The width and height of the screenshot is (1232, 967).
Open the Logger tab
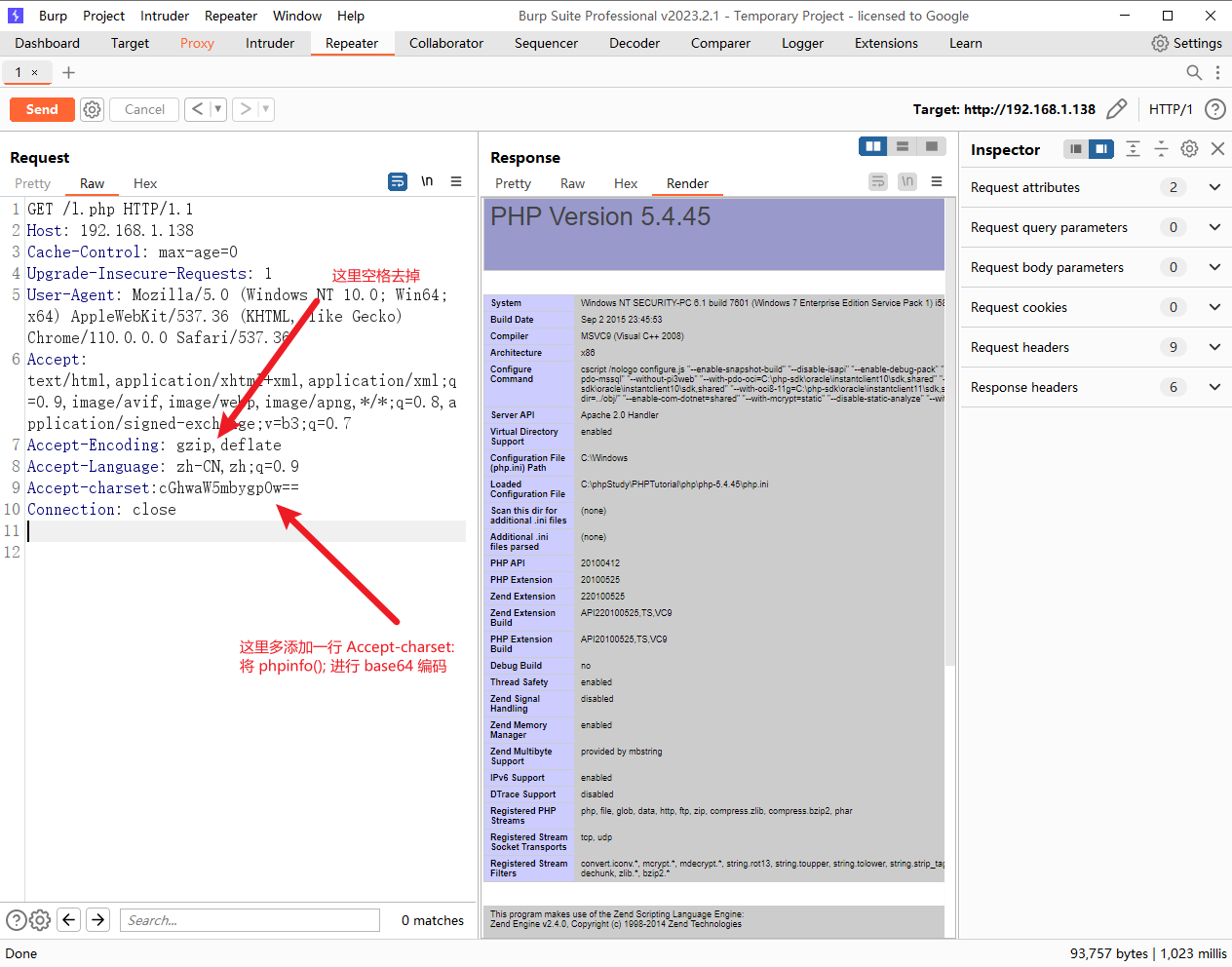[802, 43]
